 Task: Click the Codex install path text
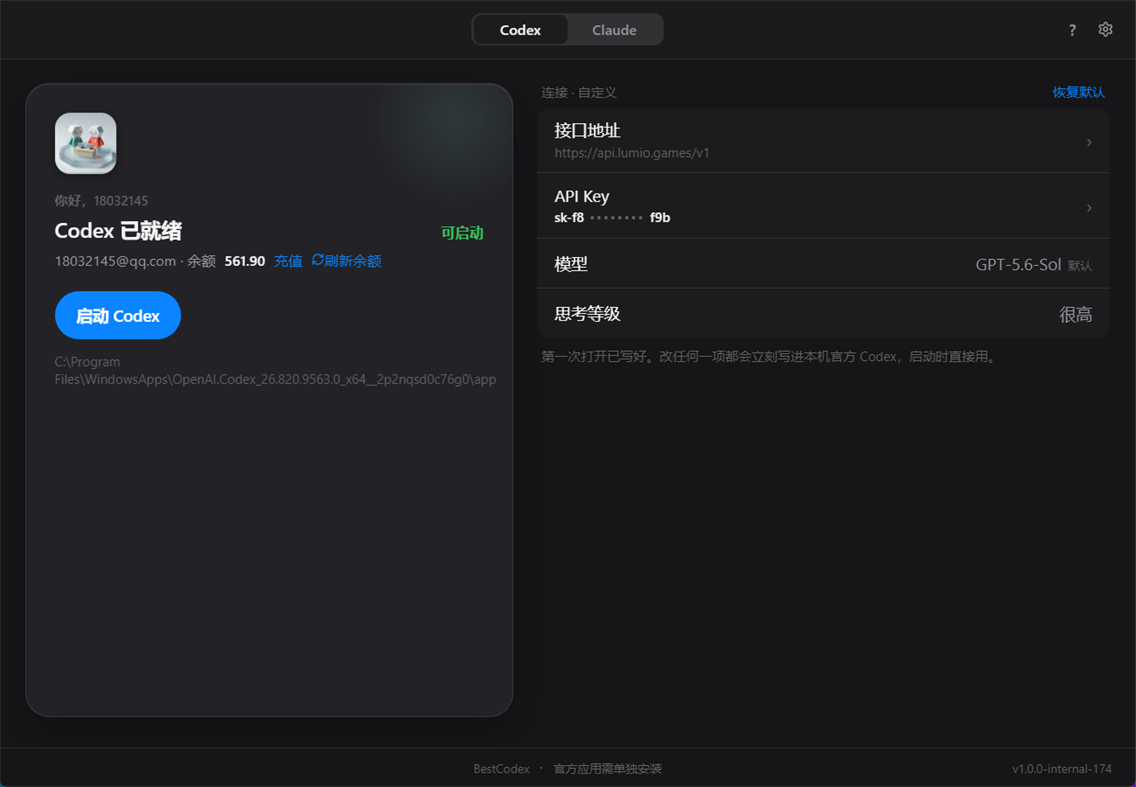tap(275, 370)
